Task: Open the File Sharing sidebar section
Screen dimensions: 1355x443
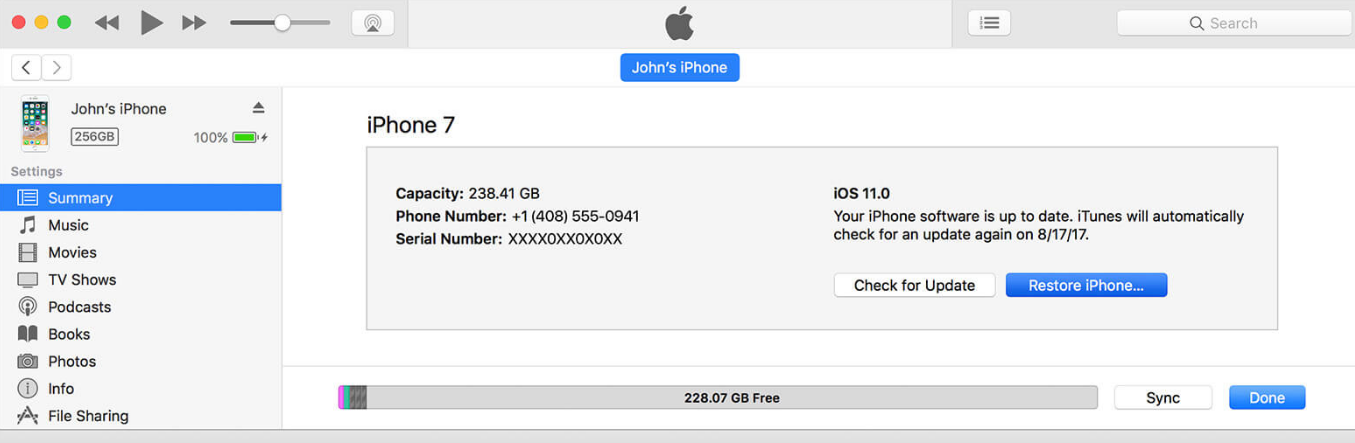Action: (x=140, y=415)
